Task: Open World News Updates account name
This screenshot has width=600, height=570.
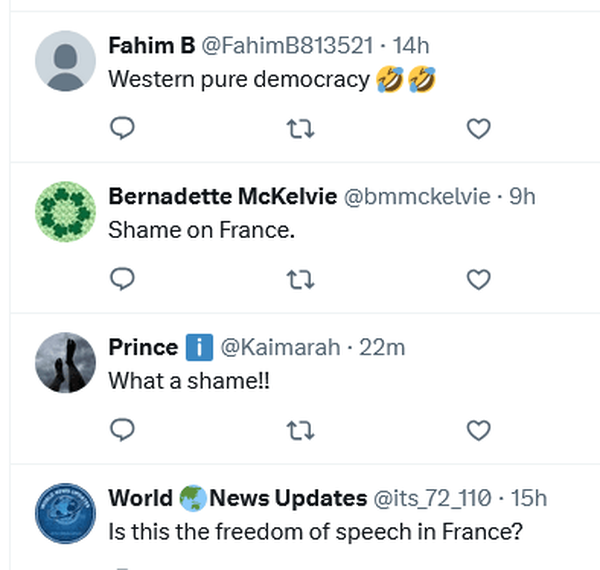Action: pos(237,498)
